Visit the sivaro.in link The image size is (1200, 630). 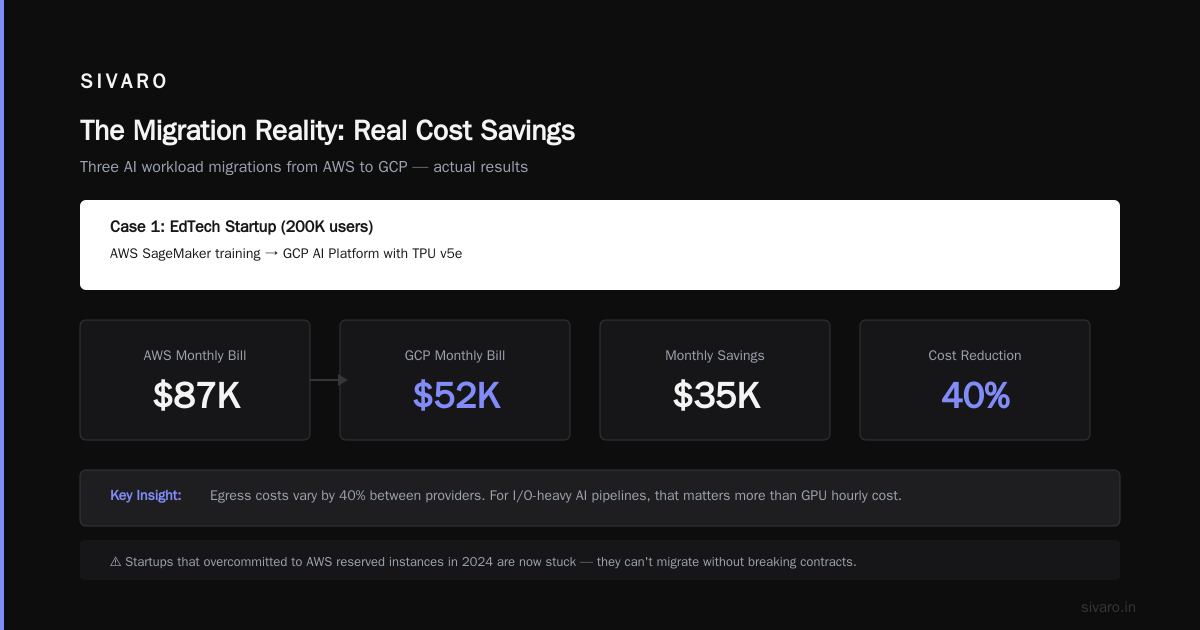[1109, 607]
